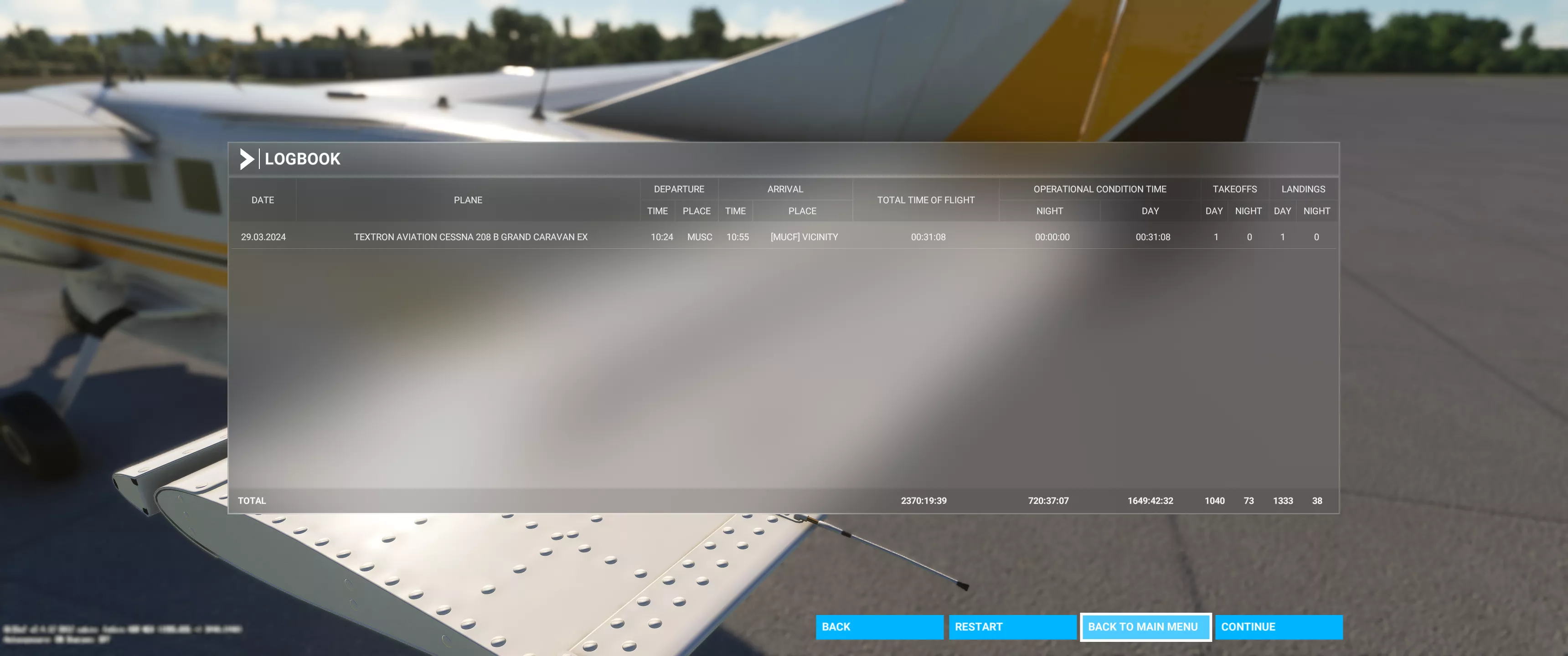Viewport: 1568px width, 656px height.
Task: Click the 2370:19:39 total flight time
Action: click(x=923, y=501)
